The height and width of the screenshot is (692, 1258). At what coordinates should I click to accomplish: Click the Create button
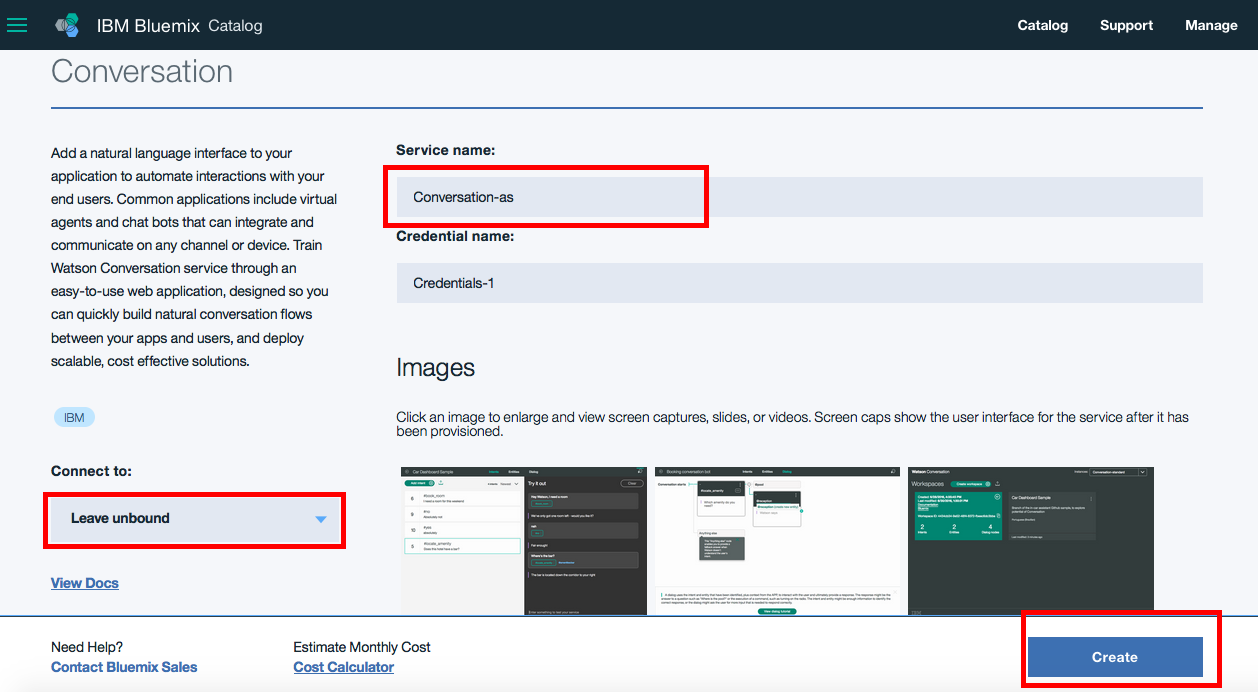pos(1114,657)
